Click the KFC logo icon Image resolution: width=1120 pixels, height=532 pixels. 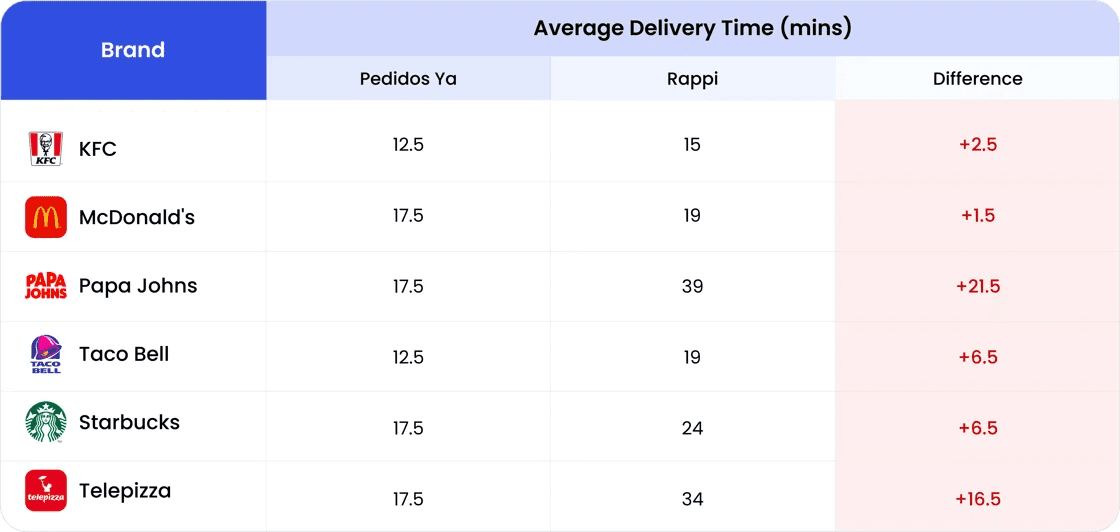46,149
